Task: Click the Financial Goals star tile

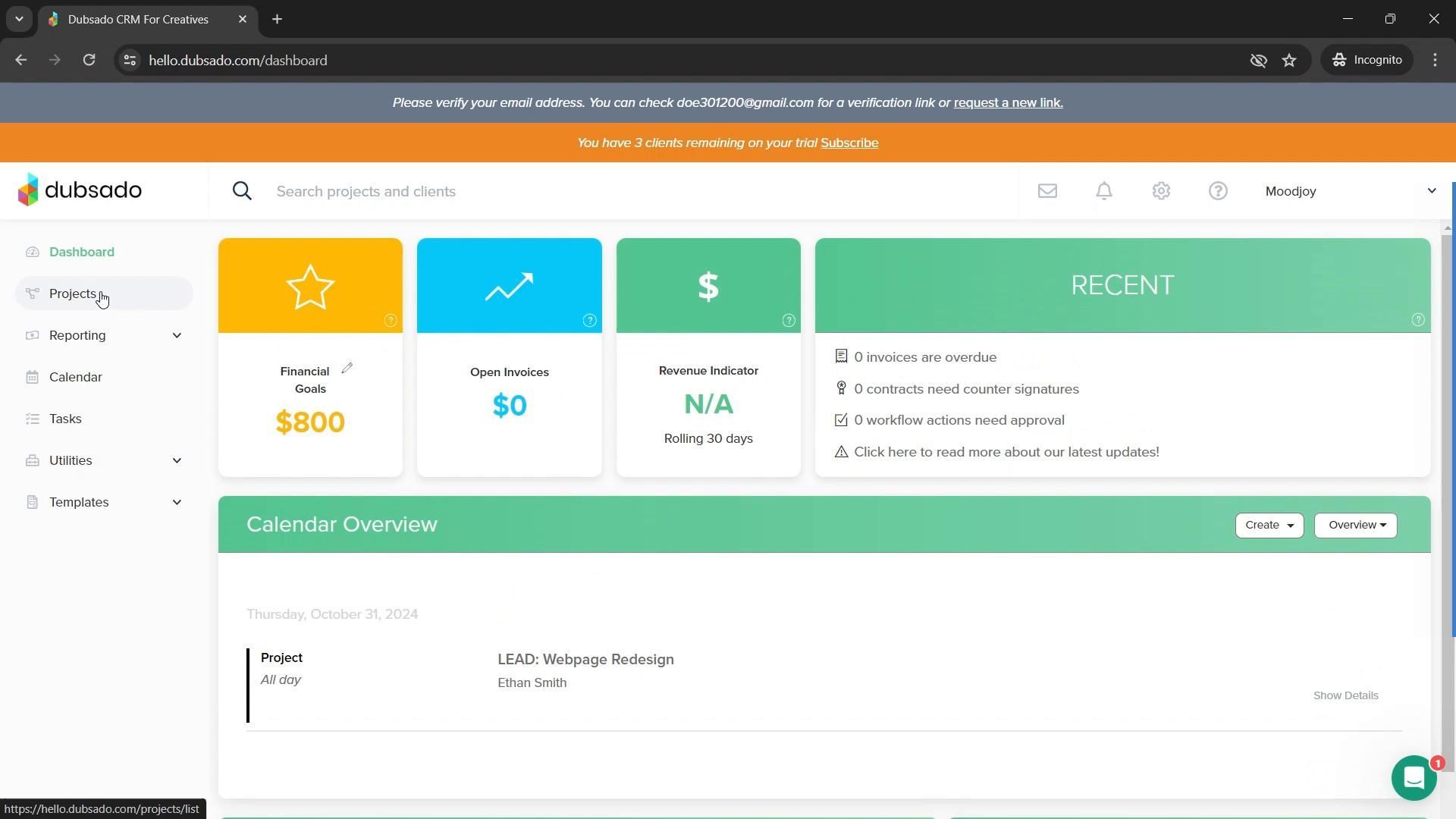Action: click(310, 286)
